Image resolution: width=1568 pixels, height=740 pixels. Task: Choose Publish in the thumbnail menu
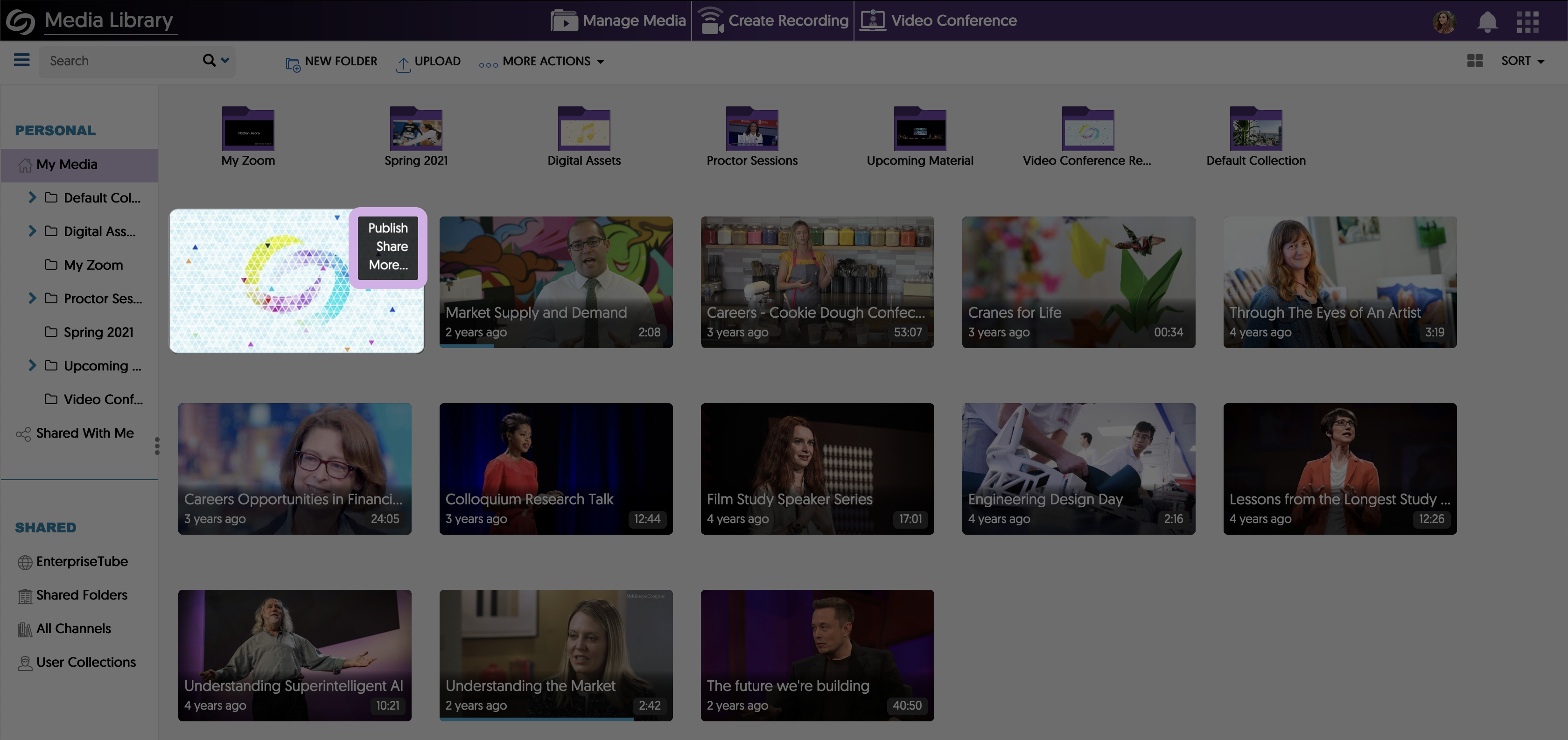click(x=388, y=228)
